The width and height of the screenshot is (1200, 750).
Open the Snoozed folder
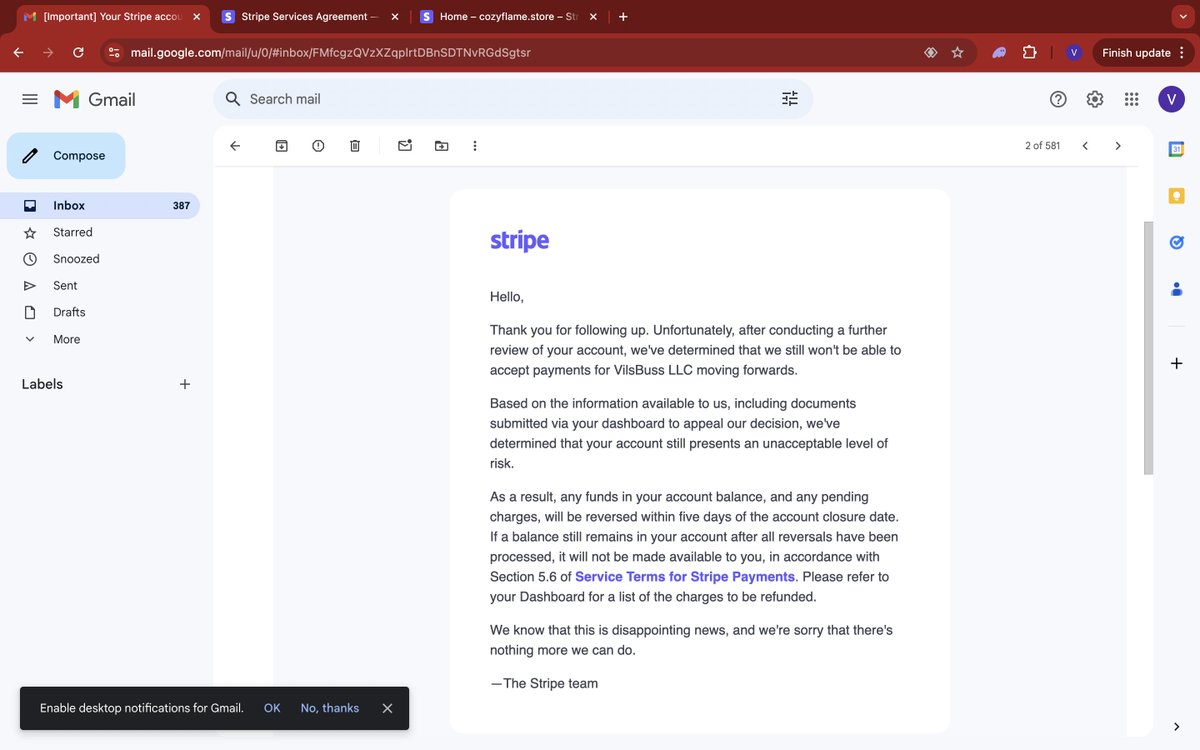76,259
